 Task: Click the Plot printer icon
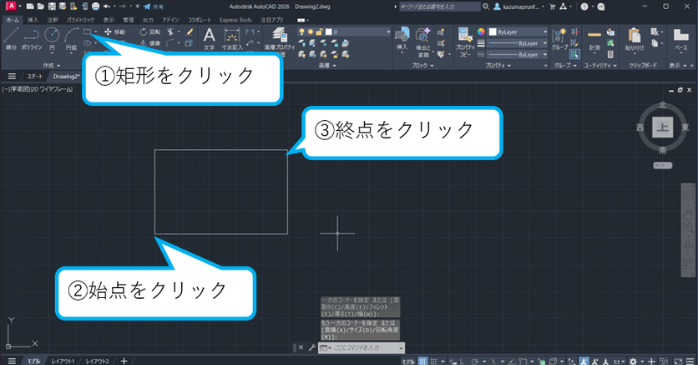pyautogui.click(x=95, y=6)
